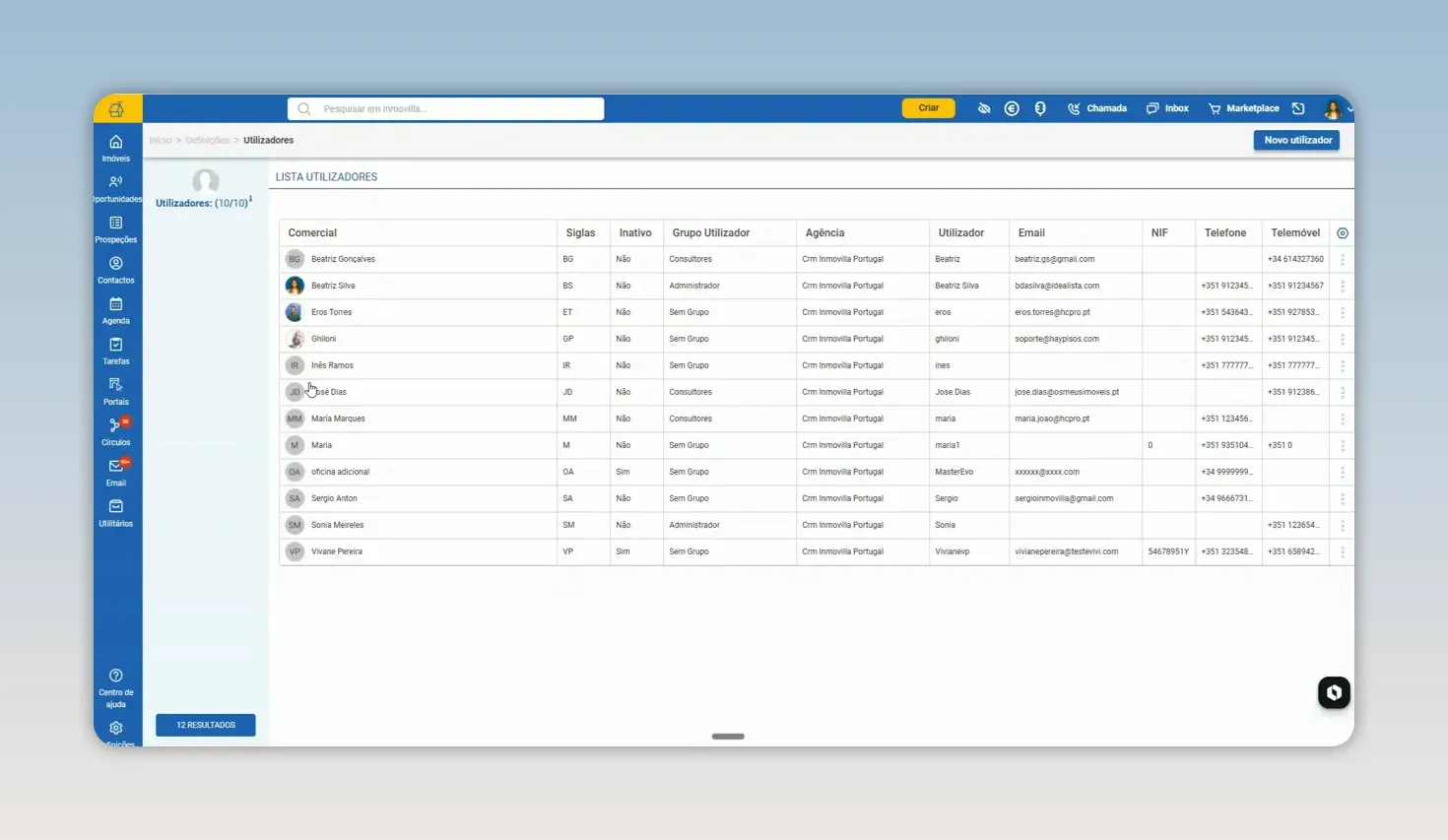Open row options for Beatriz Gonçalves
This screenshot has height=840, width=1448.
(x=1343, y=260)
